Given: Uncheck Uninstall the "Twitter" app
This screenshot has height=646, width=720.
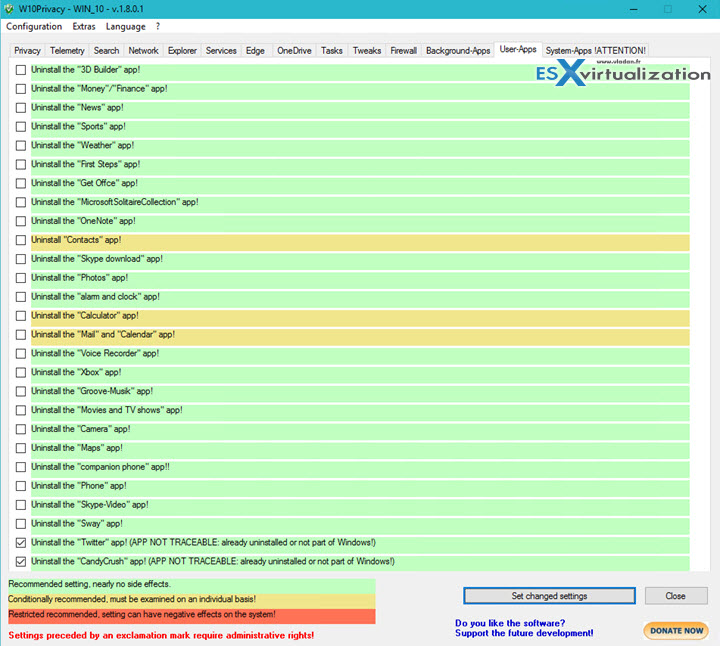Looking at the screenshot, I should 21,543.
